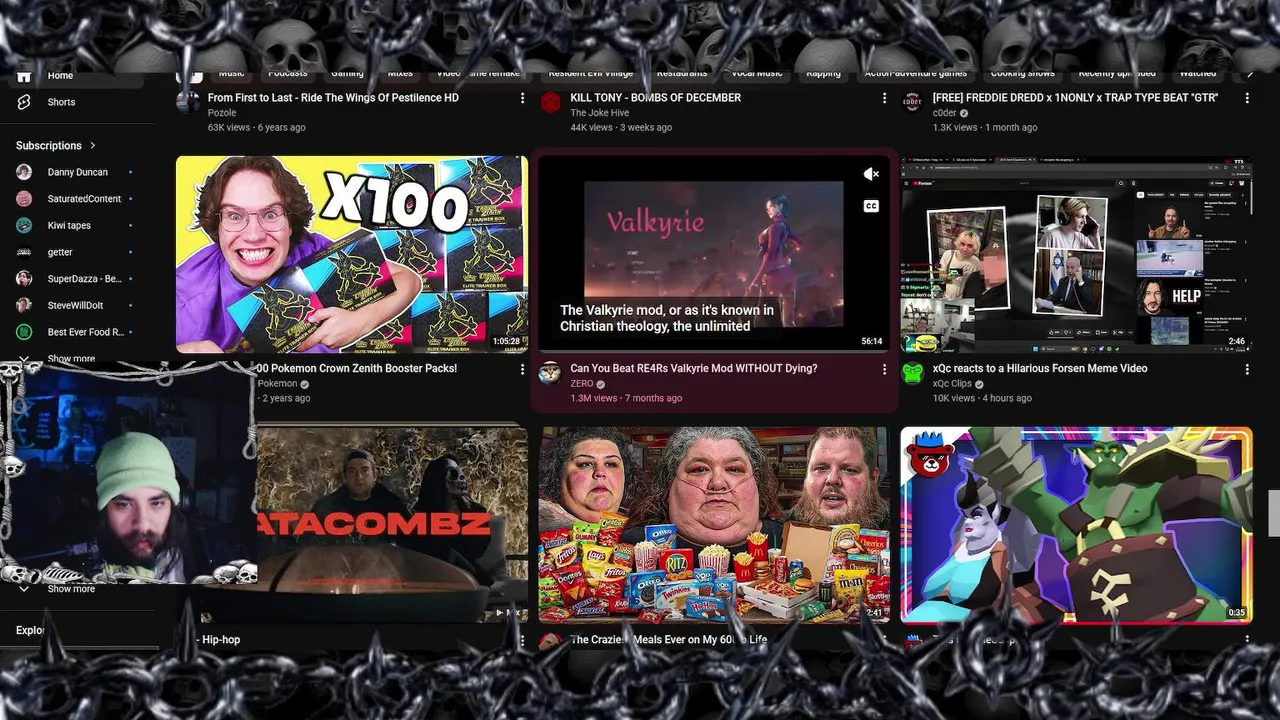Open The Joke Hive channel avatar

point(550,102)
